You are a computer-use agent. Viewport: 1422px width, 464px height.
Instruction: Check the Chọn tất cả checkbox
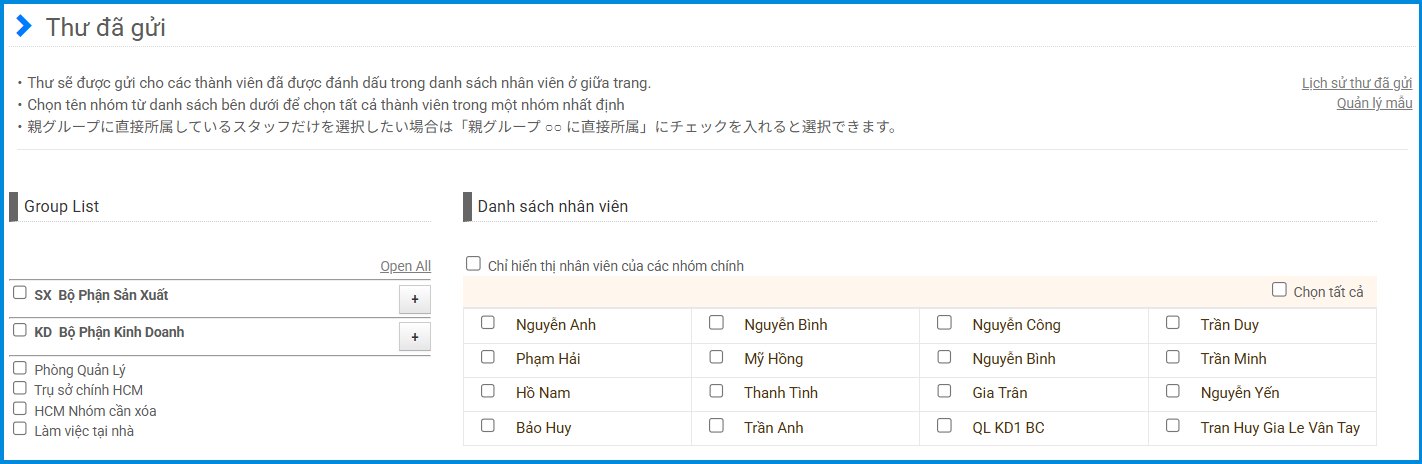pyautogui.click(x=1279, y=290)
